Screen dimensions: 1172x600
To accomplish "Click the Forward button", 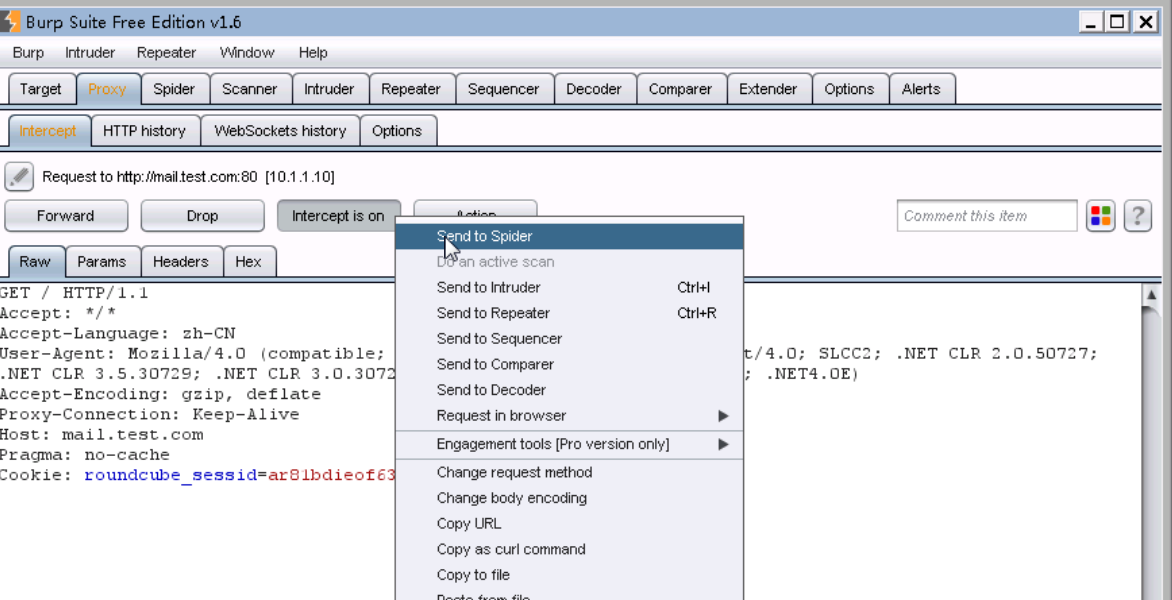I will (x=66, y=216).
